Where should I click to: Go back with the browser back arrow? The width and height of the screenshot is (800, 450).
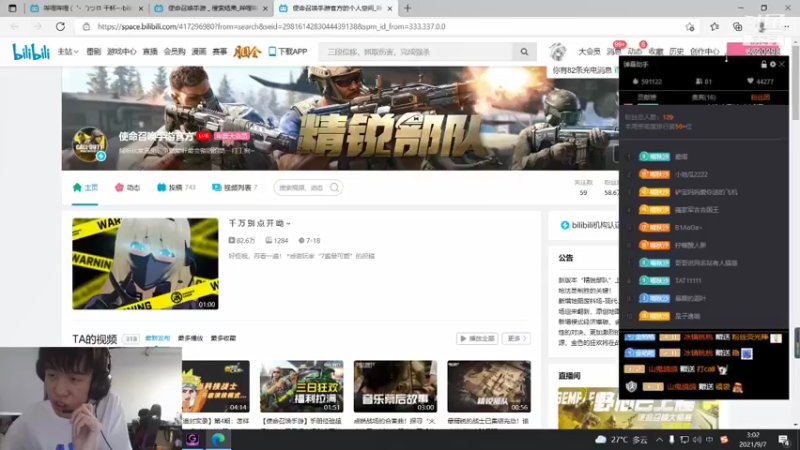(15, 27)
